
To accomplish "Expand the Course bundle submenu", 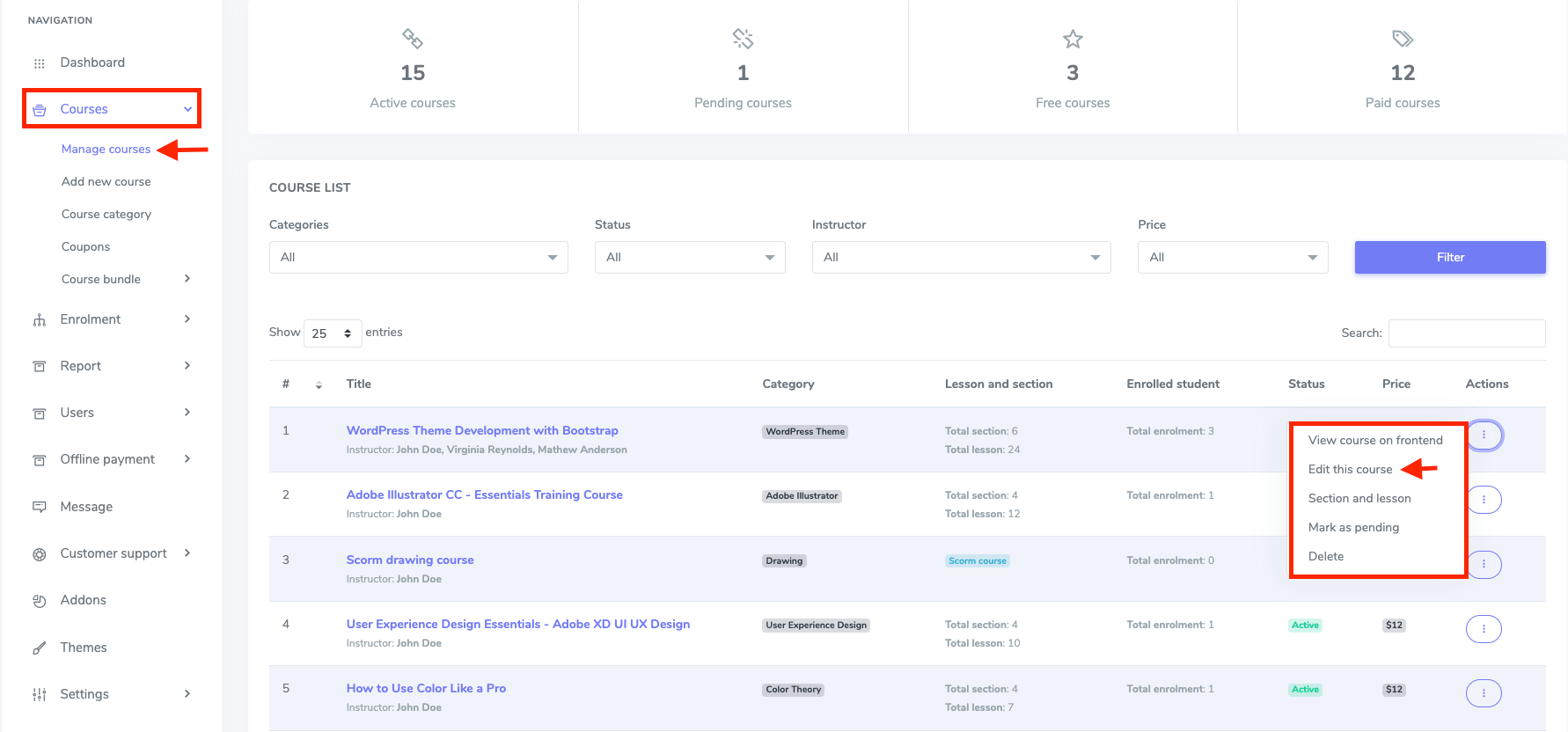I will (x=187, y=279).
